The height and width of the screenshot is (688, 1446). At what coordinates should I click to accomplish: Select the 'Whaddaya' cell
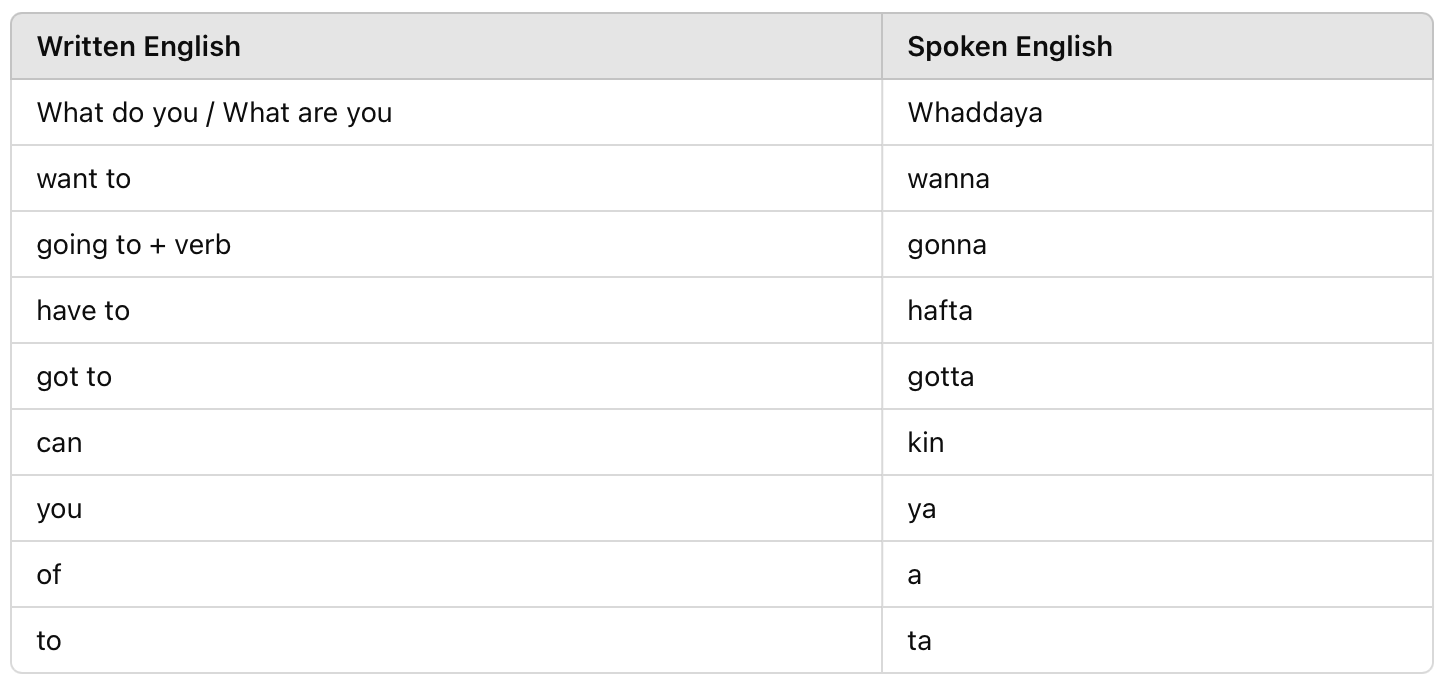point(1157,112)
